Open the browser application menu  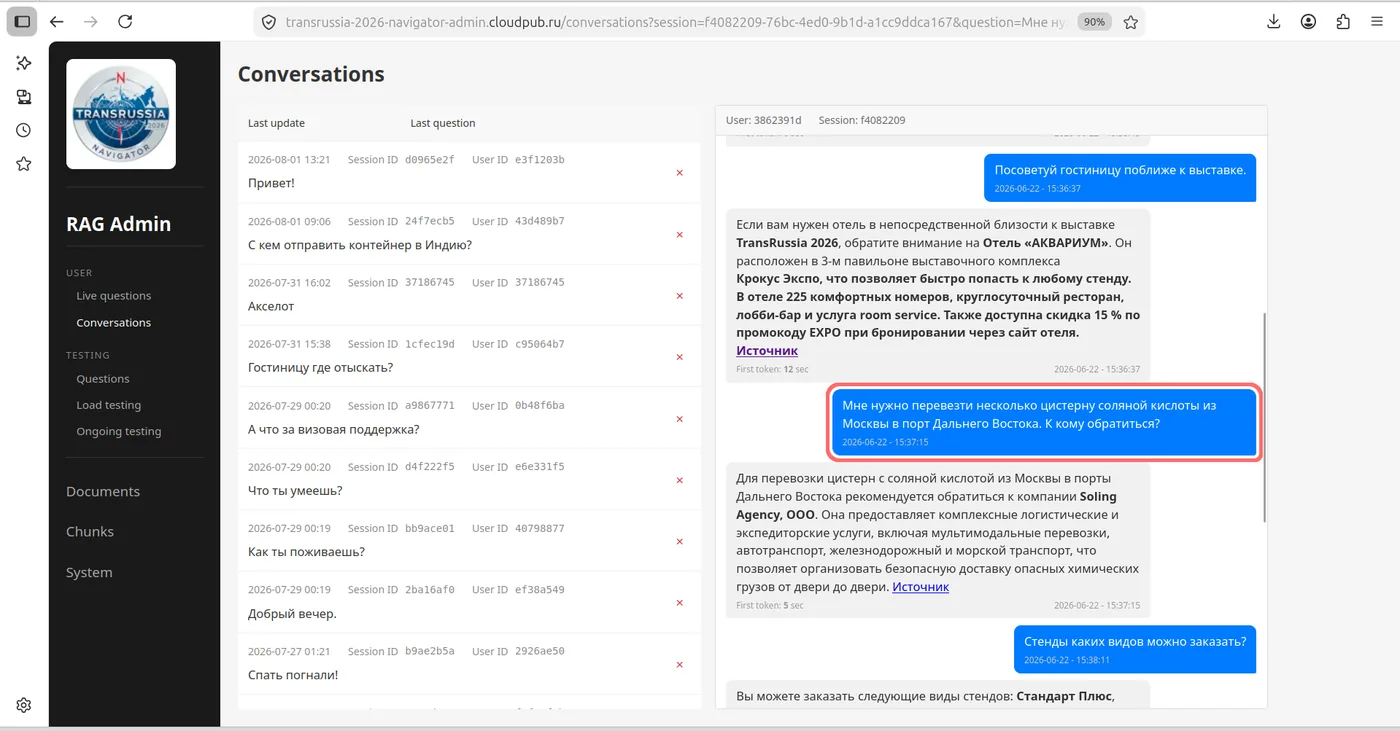click(x=1377, y=21)
